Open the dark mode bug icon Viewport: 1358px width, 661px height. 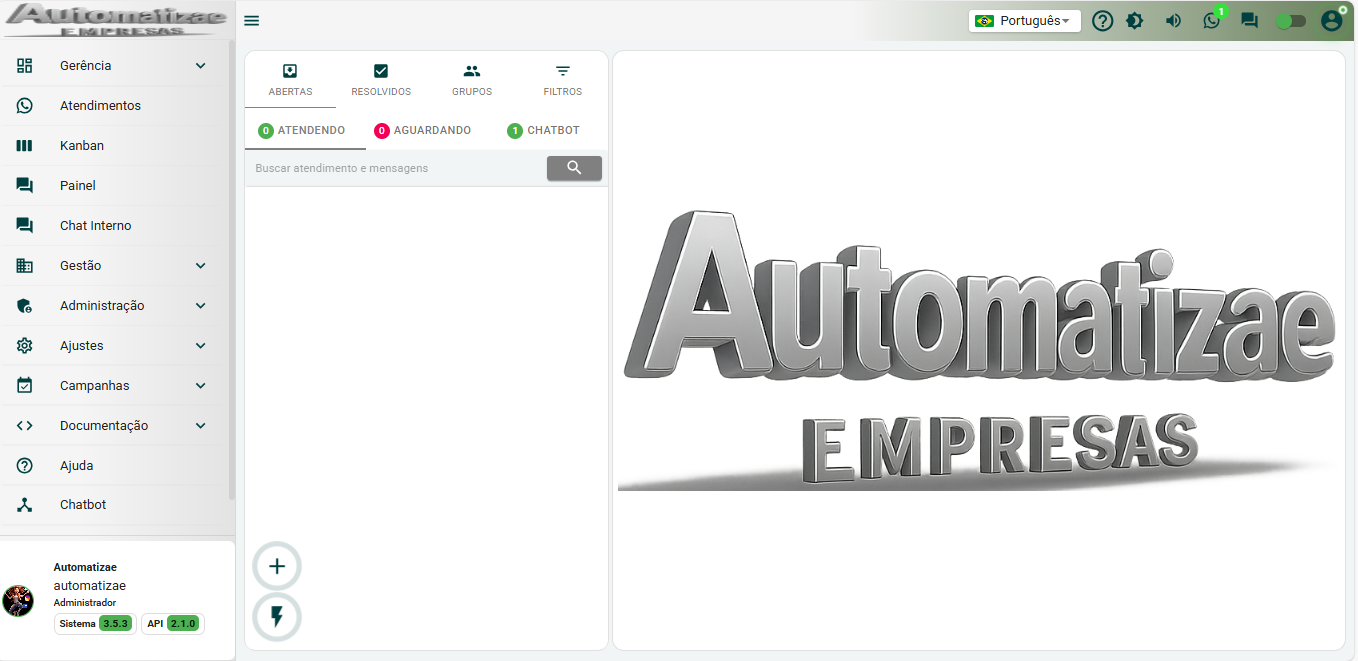click(1135, 20)
